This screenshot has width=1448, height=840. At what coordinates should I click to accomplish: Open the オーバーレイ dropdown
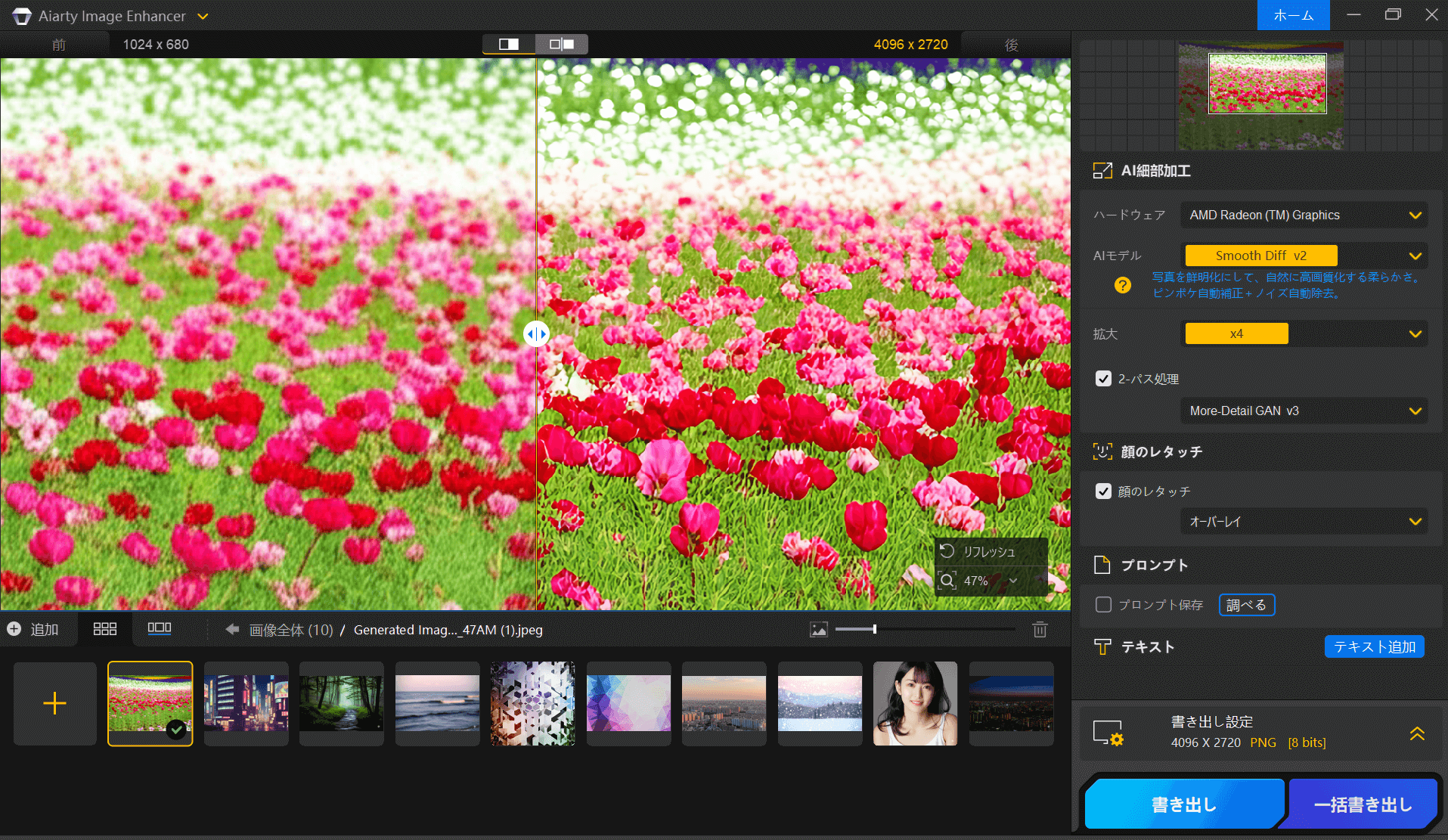coord(1304,521)
